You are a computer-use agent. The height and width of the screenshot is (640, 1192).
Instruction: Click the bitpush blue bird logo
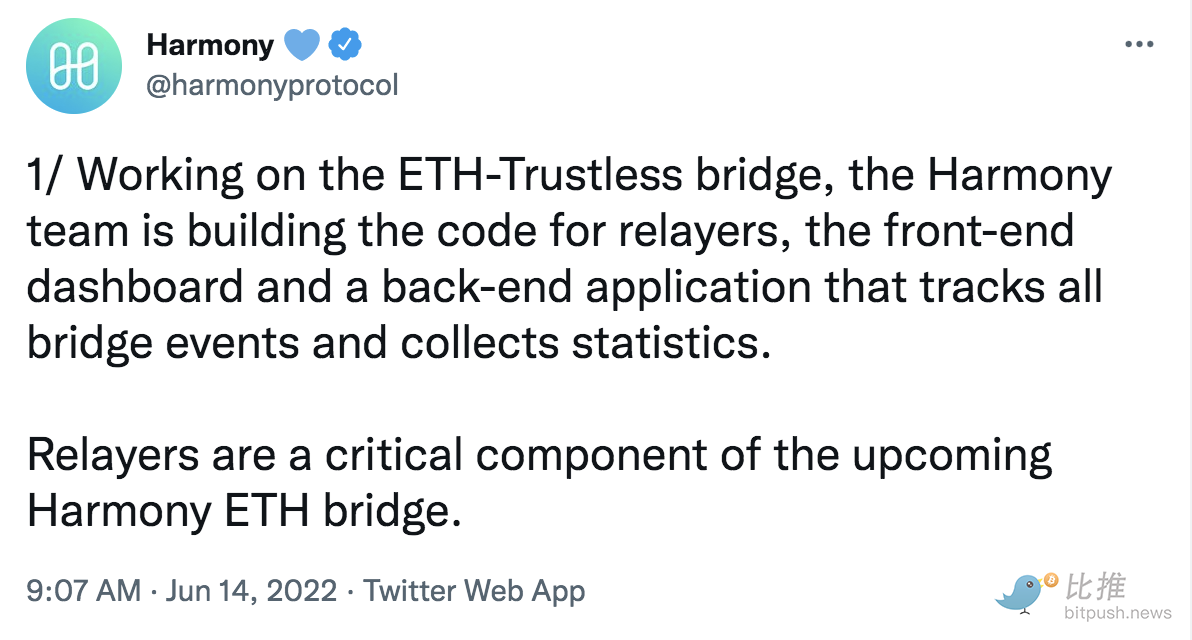[x=1019, y=590]
